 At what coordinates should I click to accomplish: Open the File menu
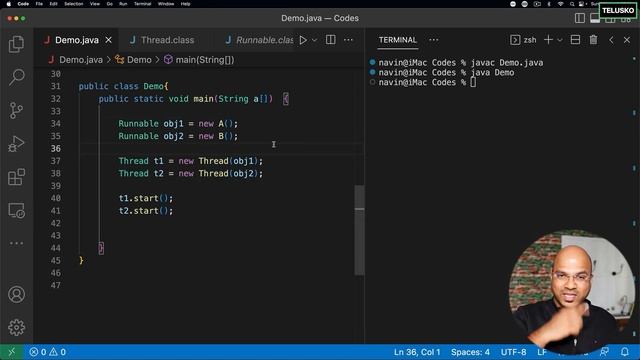pyautogui.click(x=39, y=4)
